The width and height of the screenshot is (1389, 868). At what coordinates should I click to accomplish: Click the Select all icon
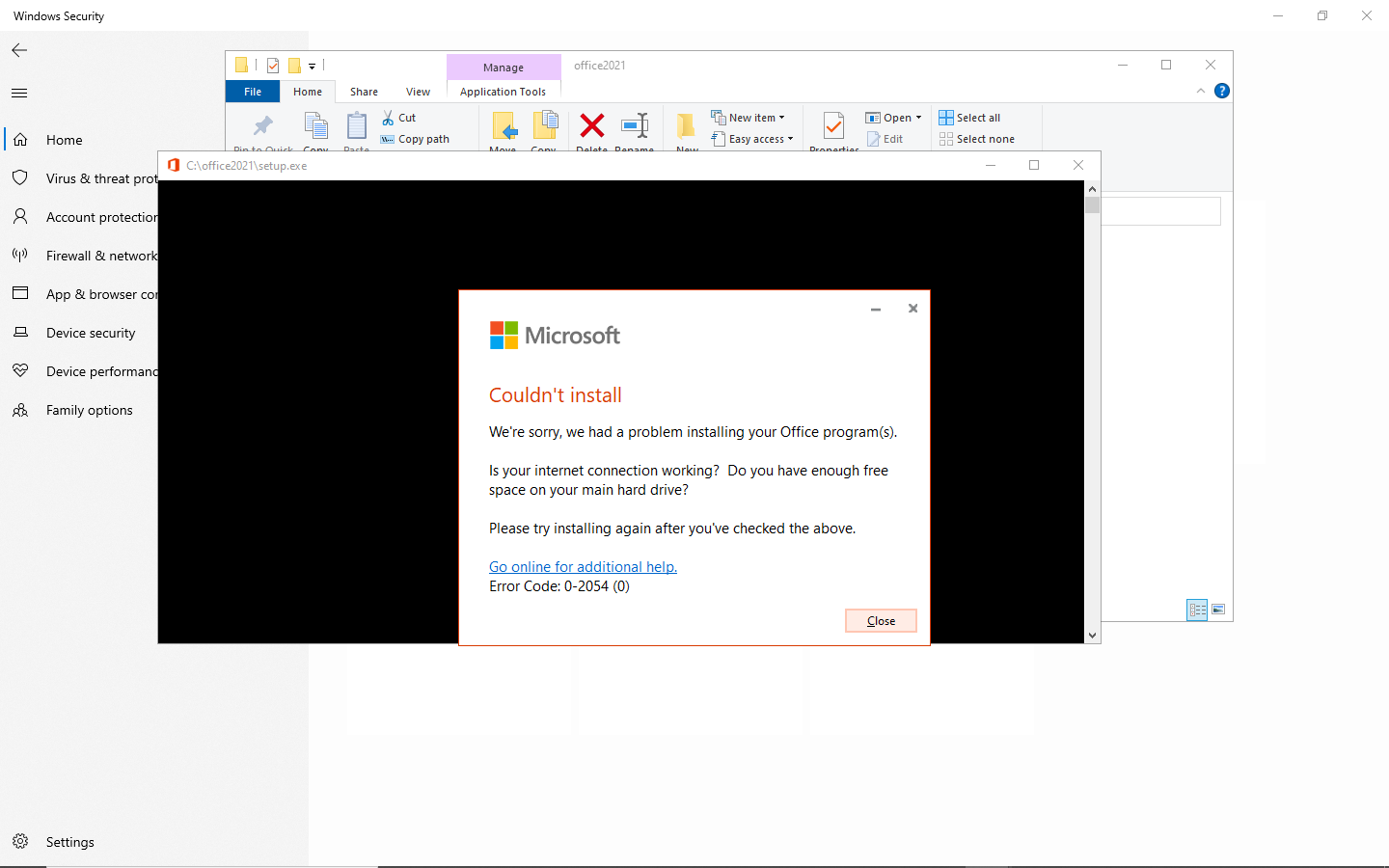946,118
